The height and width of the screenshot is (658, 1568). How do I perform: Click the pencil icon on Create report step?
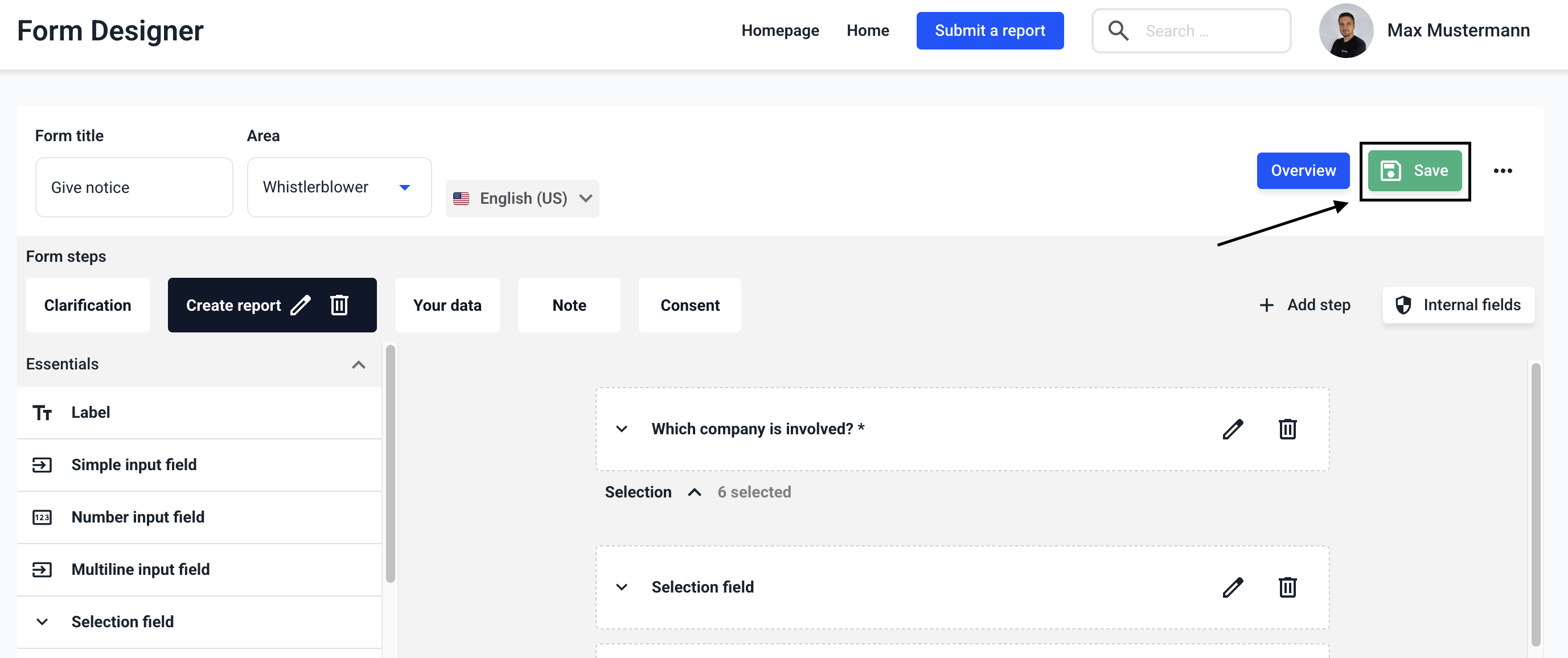301,305
